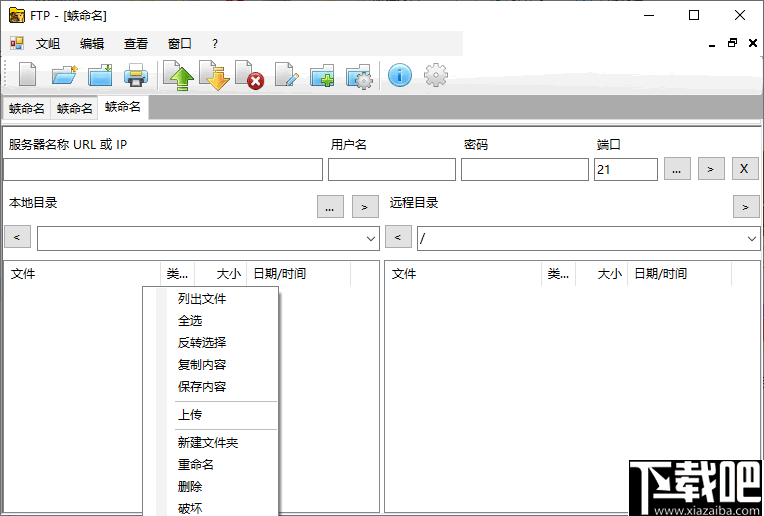Choose 删除 from context menu
Viewport: 764px width, 516px height.
(210, 486)
